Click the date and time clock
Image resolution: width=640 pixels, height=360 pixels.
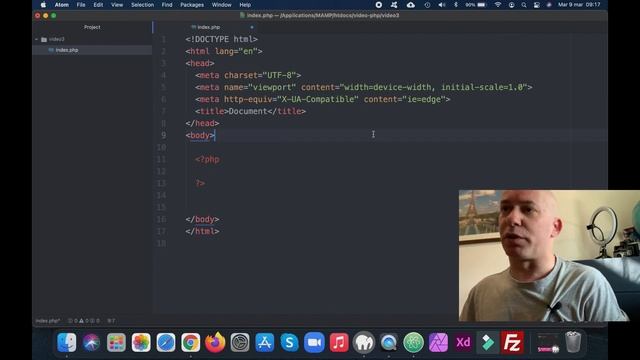[579, 5]
